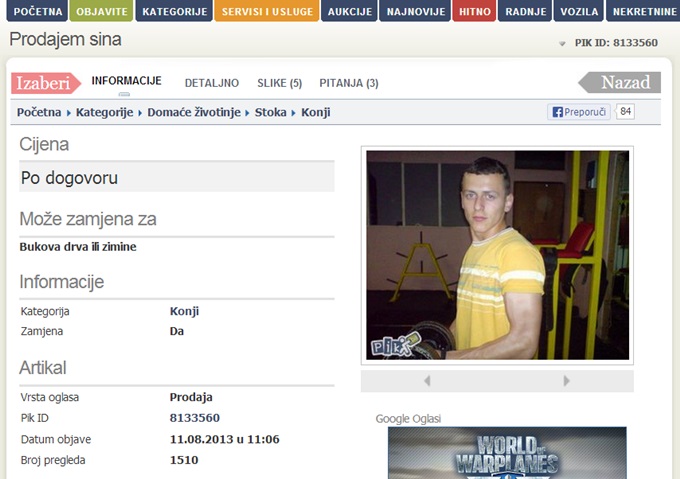
Task: Select the INFORMACIJE tab
Action: tap(126, 81)
